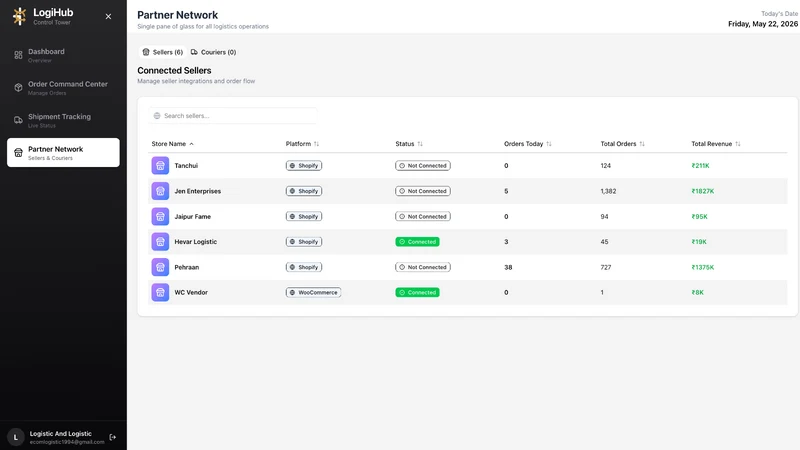Screen dimensions: 800x450
Task: Click the Logistic And Logistic account name
Action: point(61,434)
